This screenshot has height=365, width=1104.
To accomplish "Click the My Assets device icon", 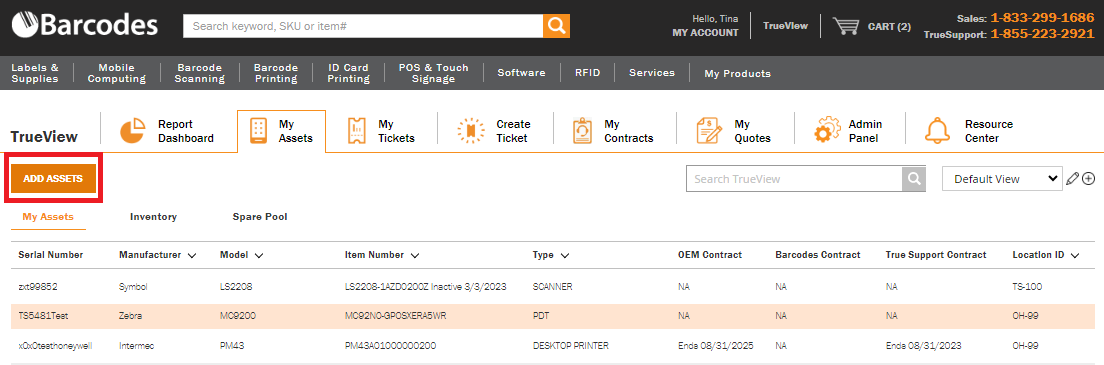I will coord(258,131).
